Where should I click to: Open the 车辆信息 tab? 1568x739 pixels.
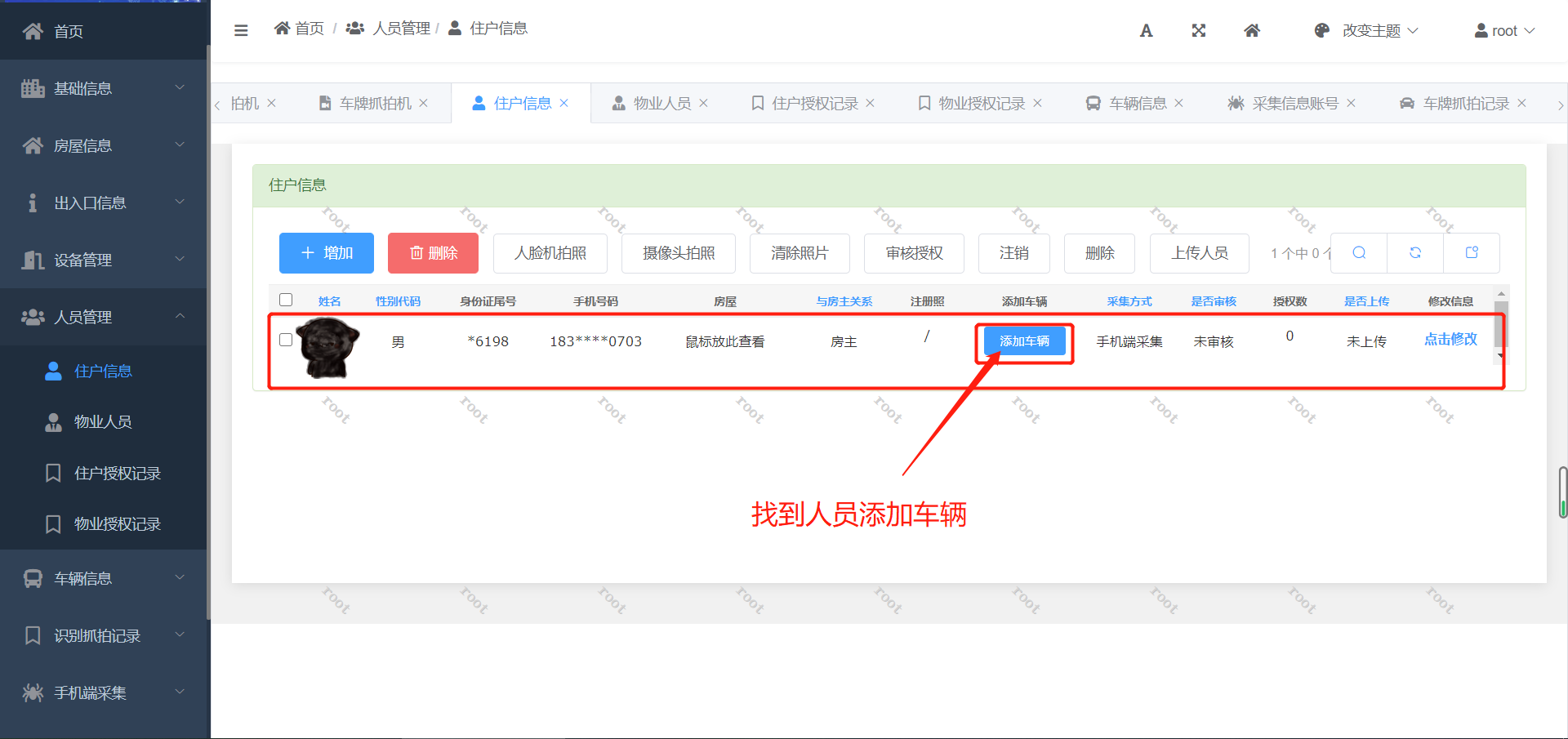pyautogui.click(x=1134, y=102)
